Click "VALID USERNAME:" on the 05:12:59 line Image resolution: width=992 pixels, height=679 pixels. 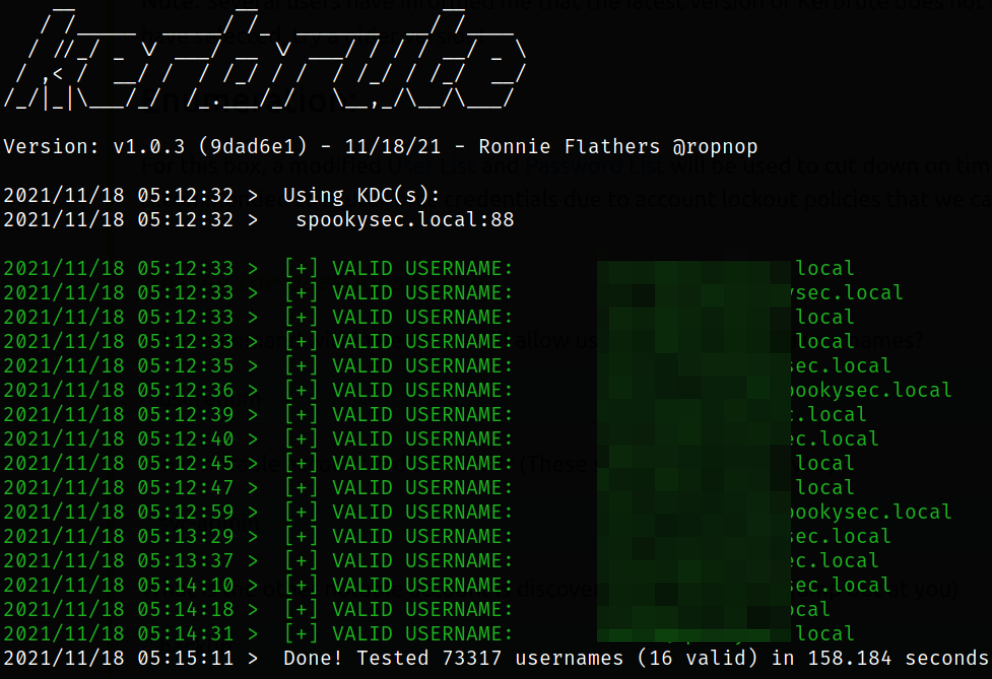[x=422, y=512]
